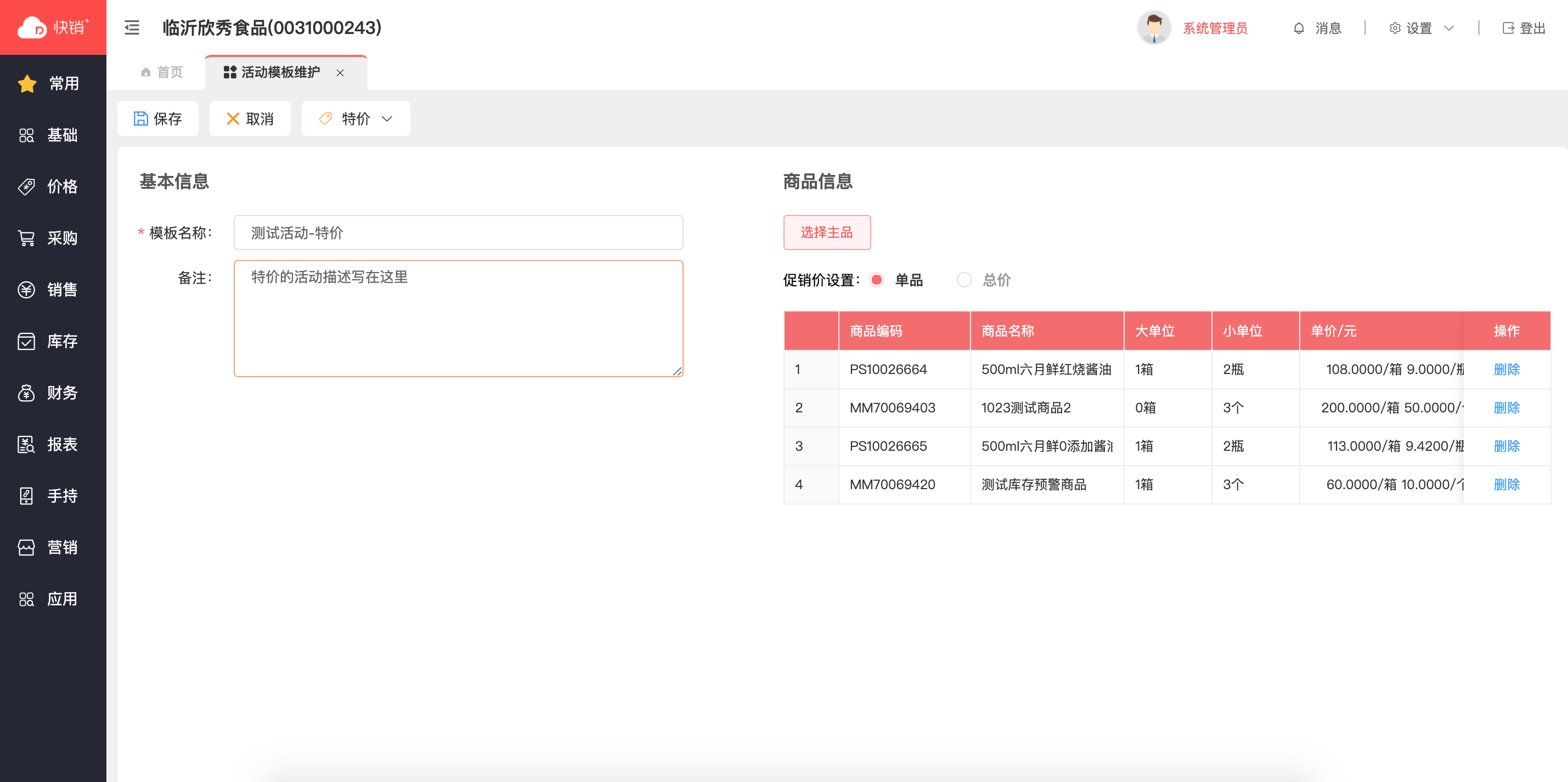The width and height of the screenshot is (1568, 782).
Task: Click the 系统管理员 user avatar
Action: (1154, 28)
